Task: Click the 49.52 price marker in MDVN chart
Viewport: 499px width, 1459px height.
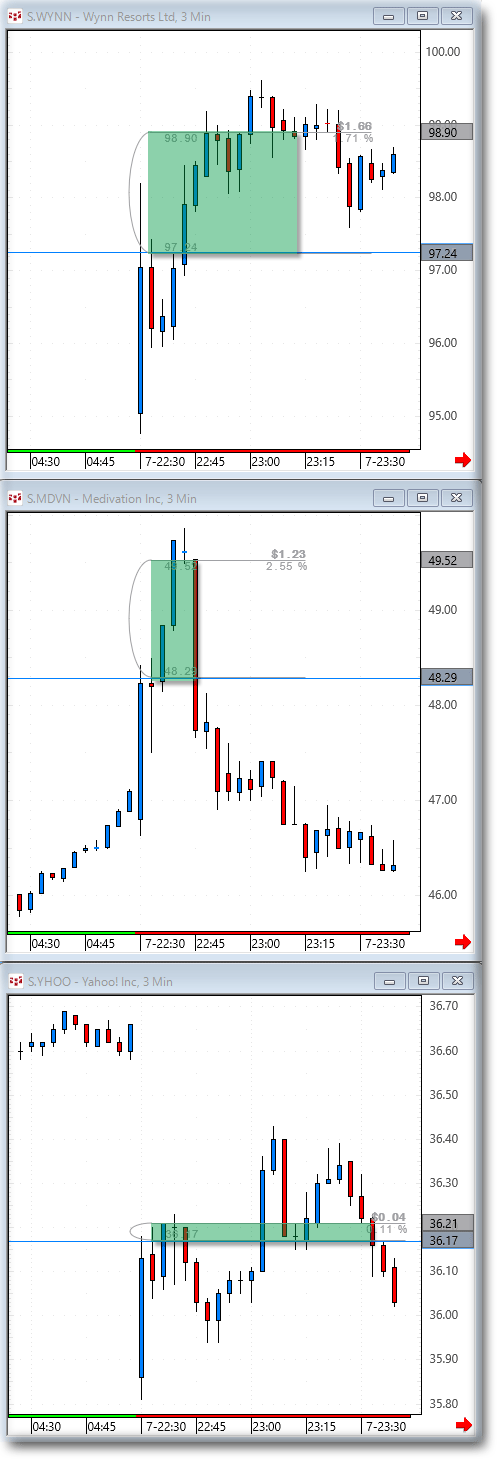Action: pos(447,560)
